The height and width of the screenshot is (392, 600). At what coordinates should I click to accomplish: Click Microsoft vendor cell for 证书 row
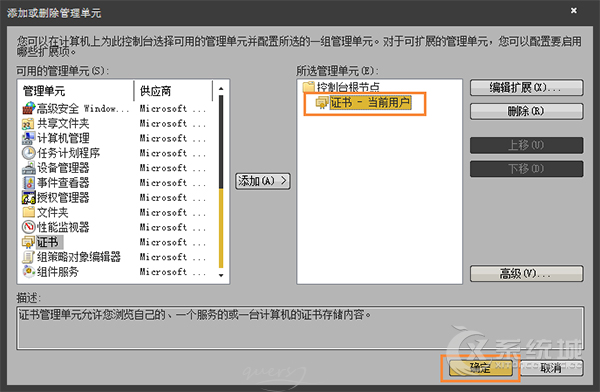coord(173,242)
